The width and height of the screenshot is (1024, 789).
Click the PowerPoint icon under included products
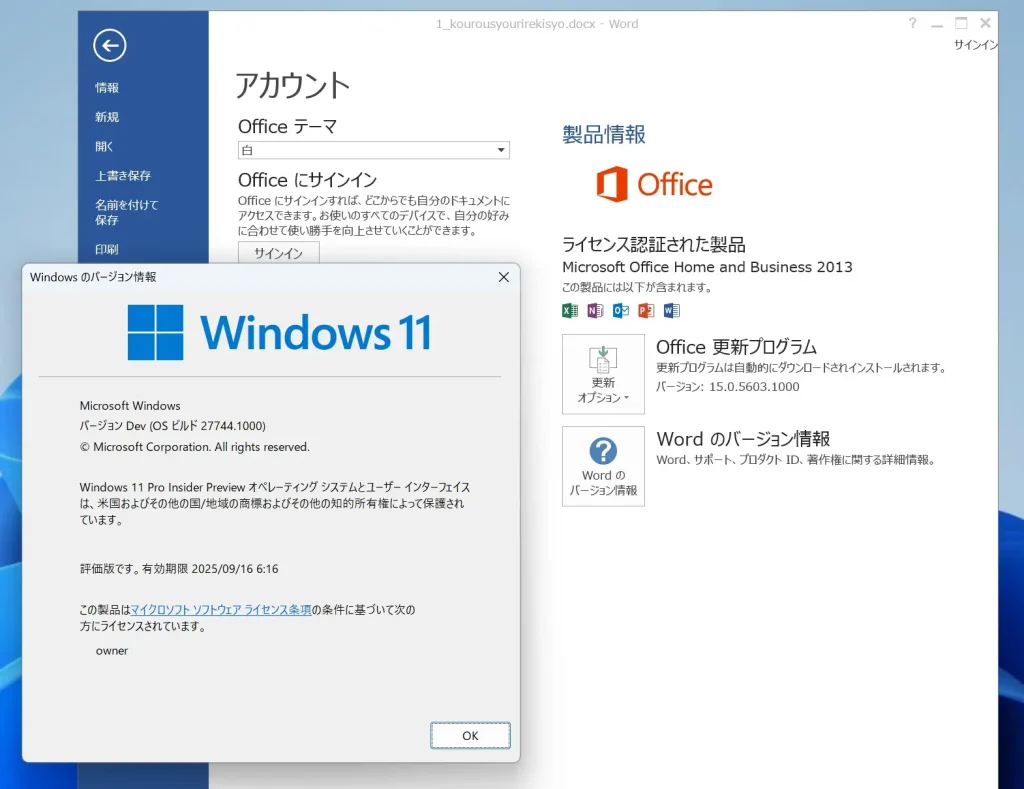646,311
